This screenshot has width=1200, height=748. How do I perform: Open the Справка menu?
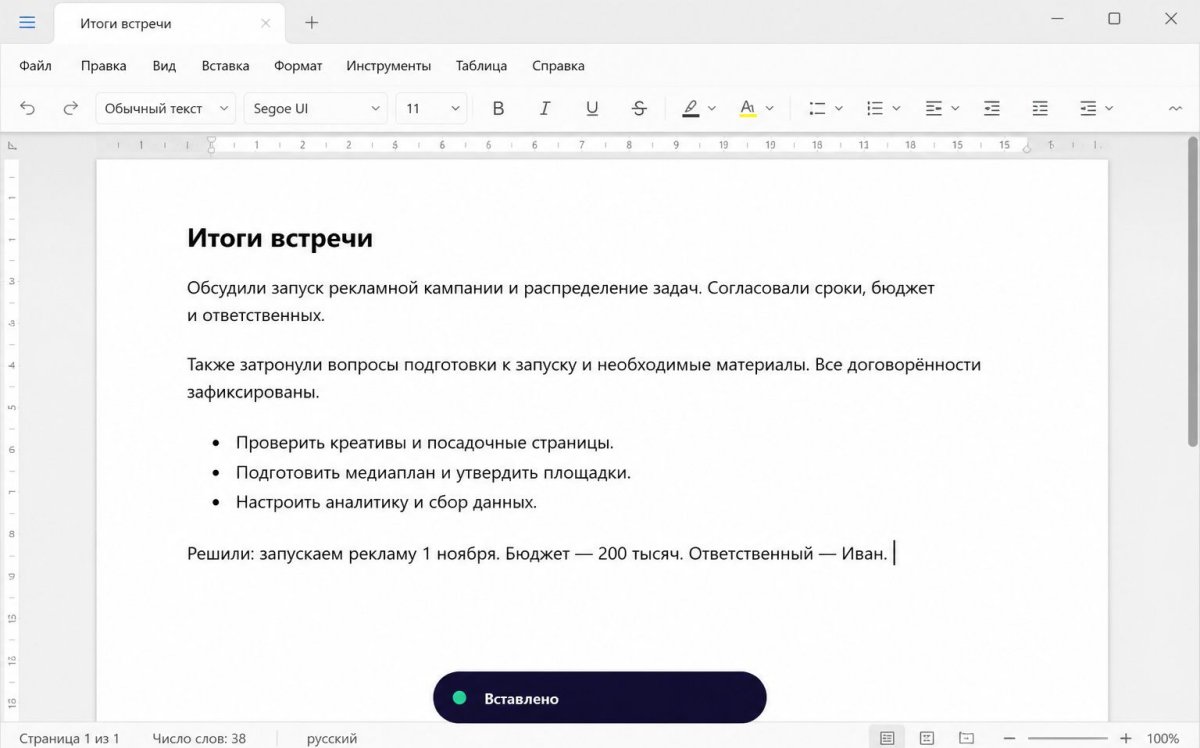pyautogui.click(x=558, y=66)
